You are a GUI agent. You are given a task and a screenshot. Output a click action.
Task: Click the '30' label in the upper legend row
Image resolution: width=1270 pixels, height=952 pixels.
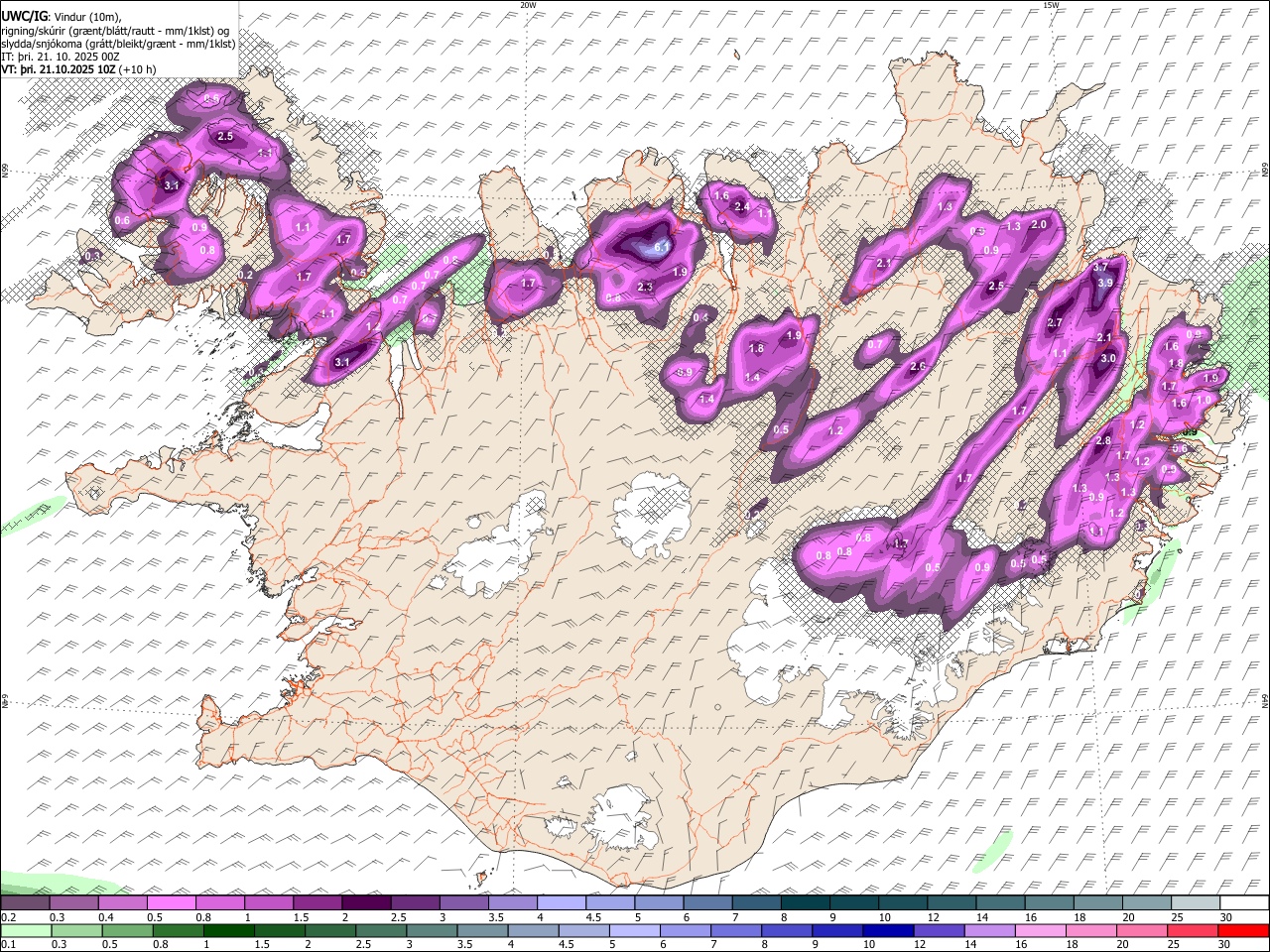click(x=1226, y=917)
